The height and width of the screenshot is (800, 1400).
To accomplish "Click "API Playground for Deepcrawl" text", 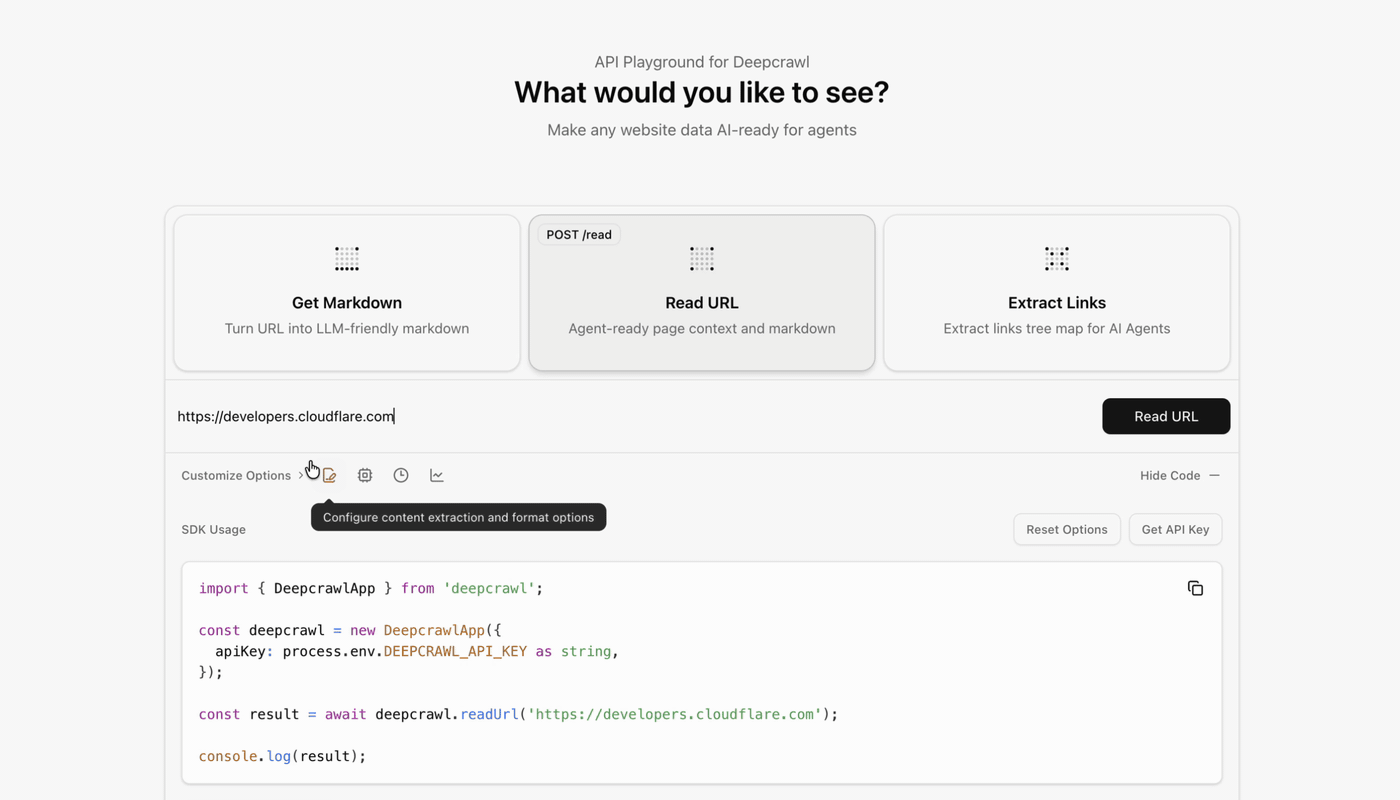I will 702,62.
